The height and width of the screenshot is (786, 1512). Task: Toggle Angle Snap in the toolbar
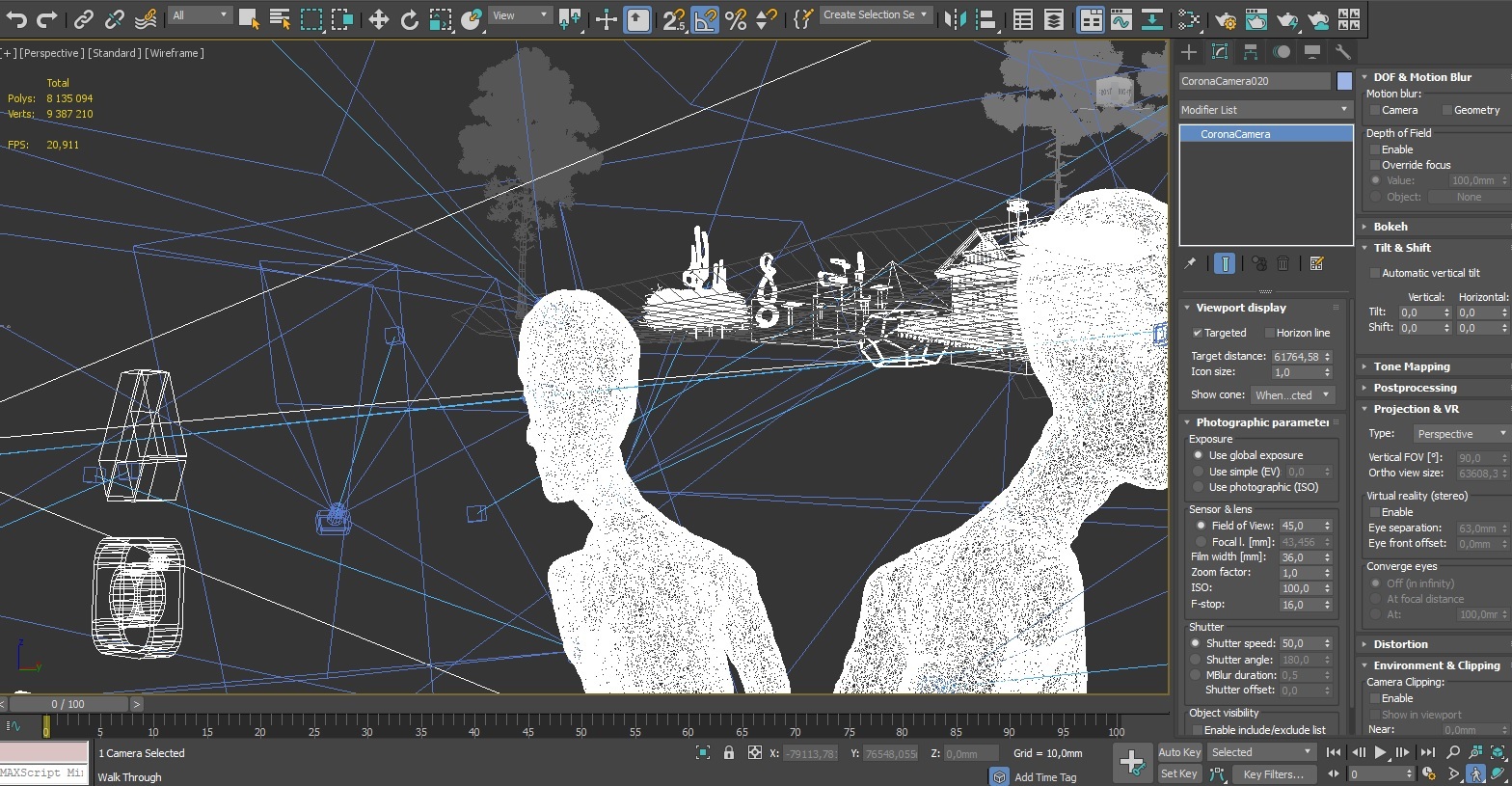(706, 18)
